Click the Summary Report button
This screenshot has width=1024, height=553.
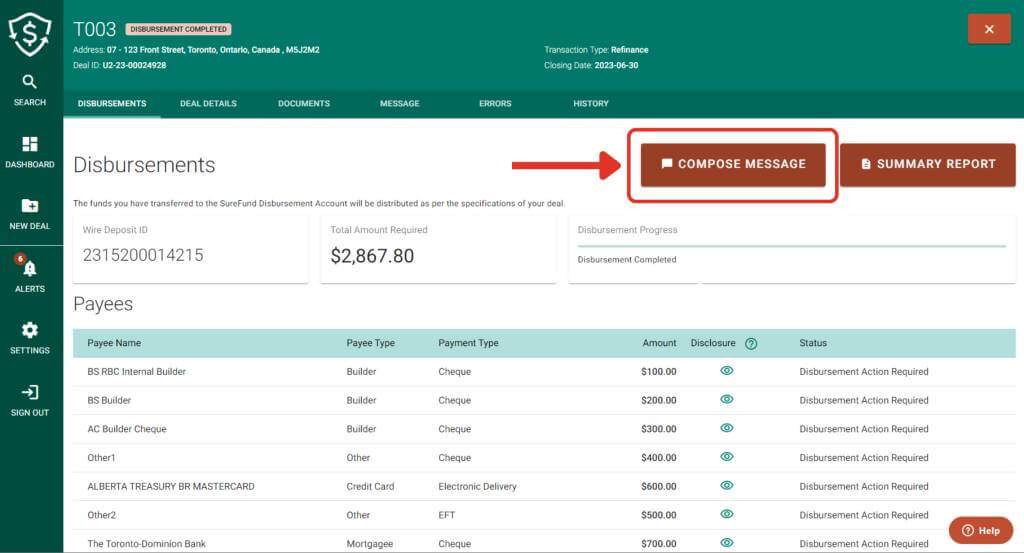927,165
